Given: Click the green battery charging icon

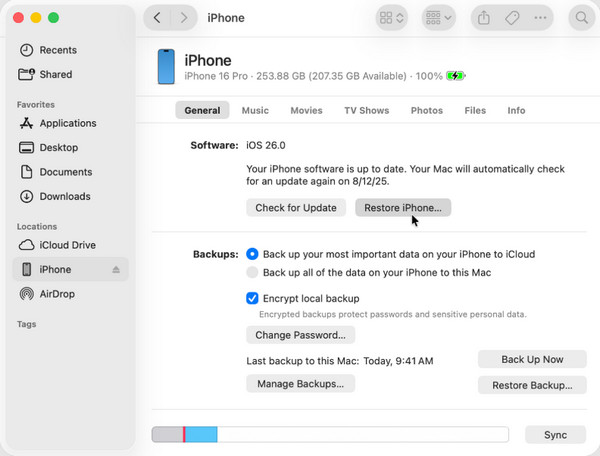Looking at the screenshot, I should tap(455, 76).
